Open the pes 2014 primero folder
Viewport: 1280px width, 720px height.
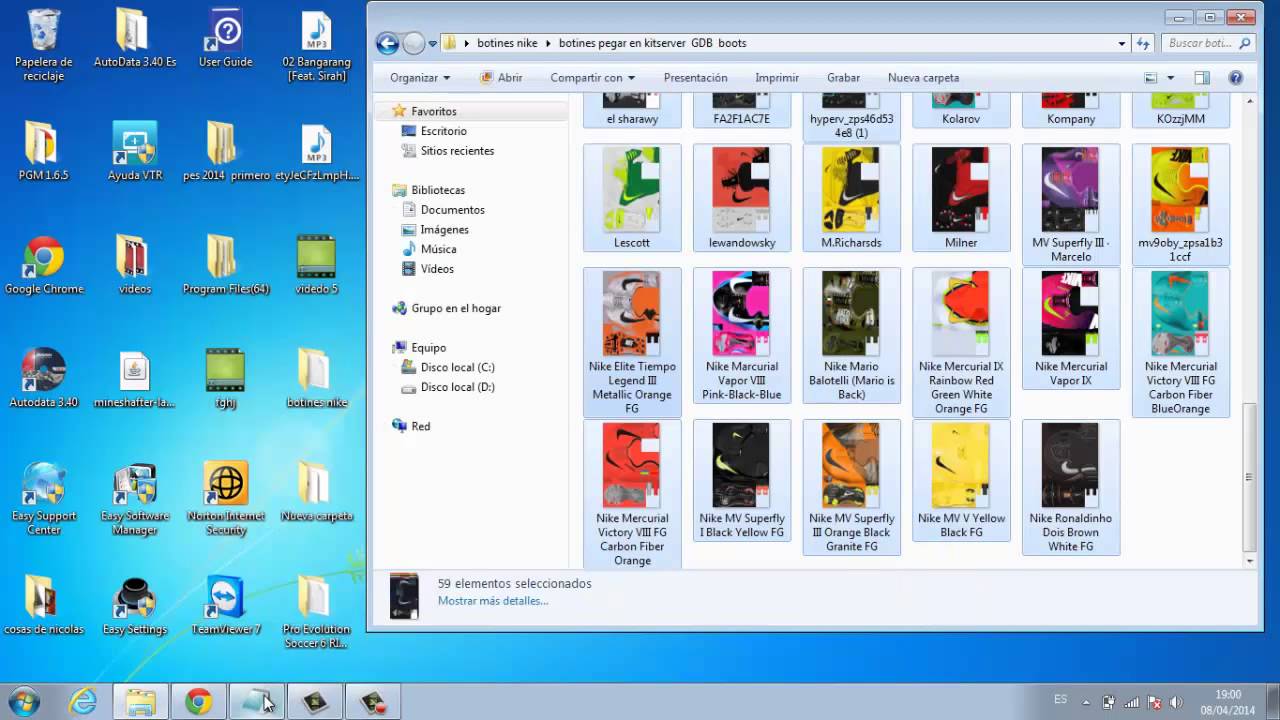[226, 152]
